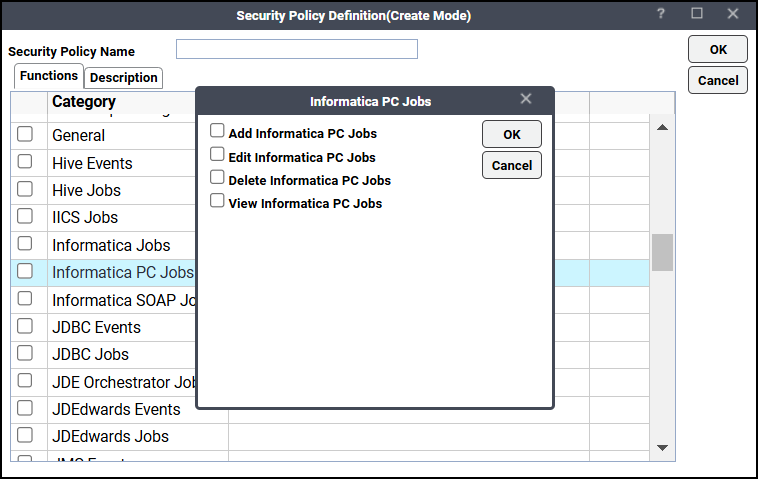Tick the JDEdwards Jobs category checkbox
Image resolution: width=758 pixels, height=479 pixels.
[25, 435]
